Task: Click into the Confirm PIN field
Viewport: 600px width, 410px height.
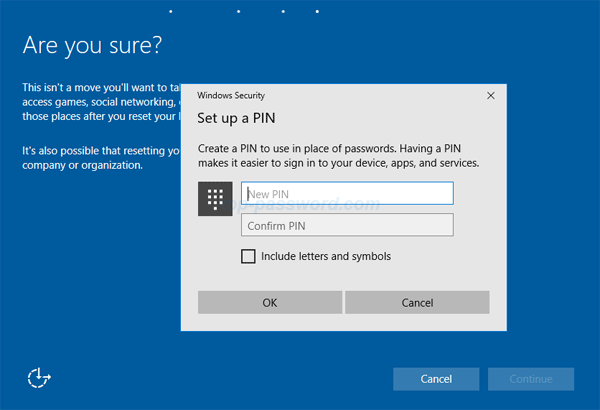Action: tap(347, 225)
